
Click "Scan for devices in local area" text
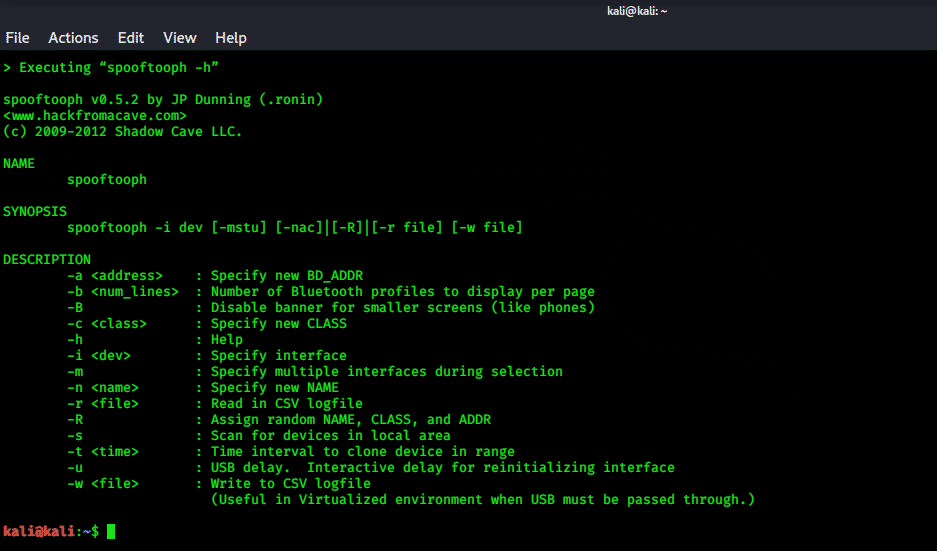[x=331, y=436]
